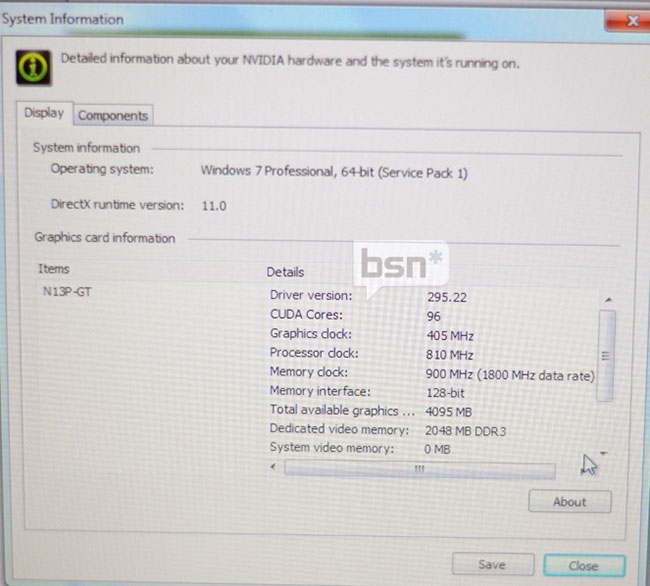Click the Save button

[x=492, y=564]
